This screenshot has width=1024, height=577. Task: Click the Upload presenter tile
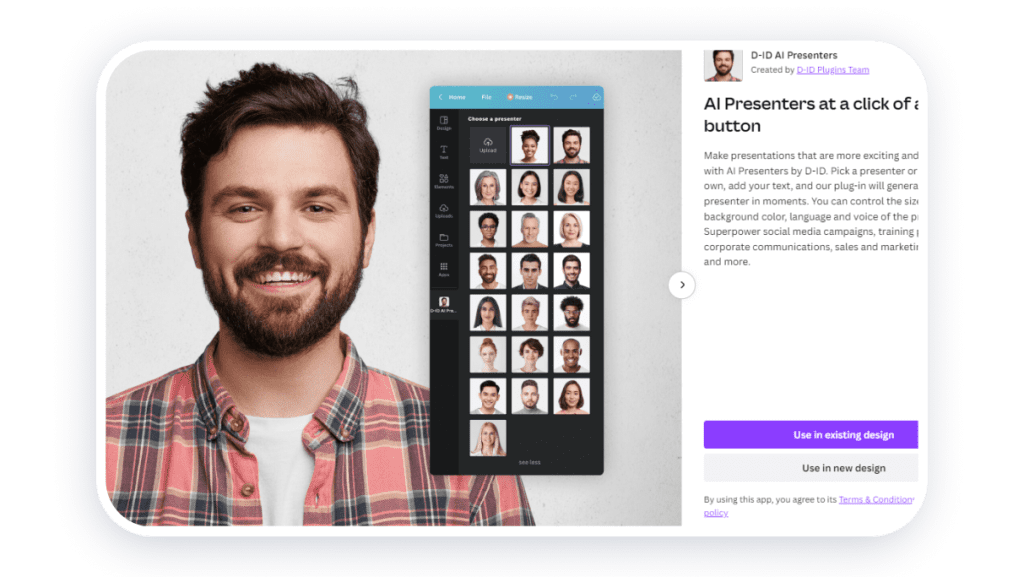488,145
